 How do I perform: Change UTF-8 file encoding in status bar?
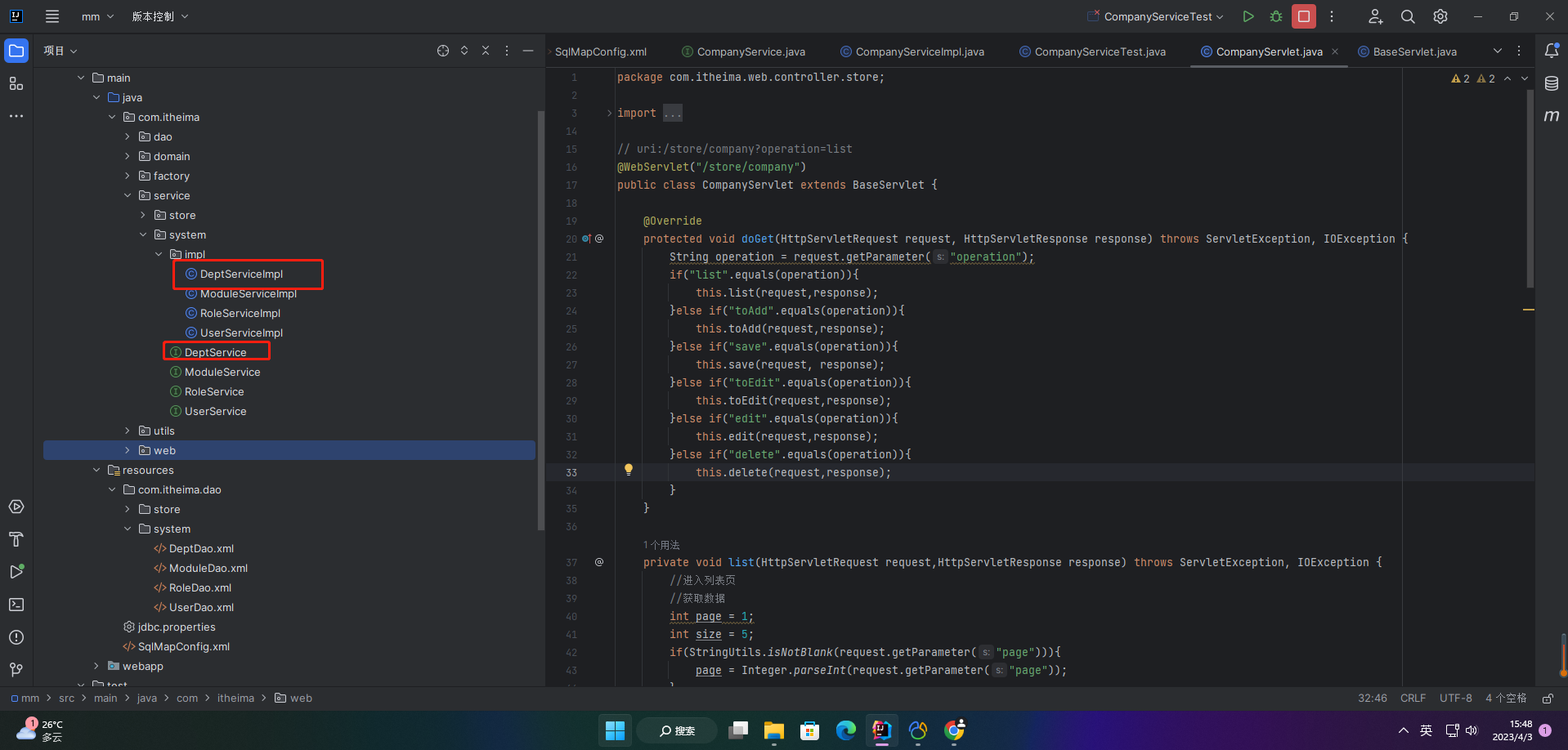click(x=1456, y=699)
